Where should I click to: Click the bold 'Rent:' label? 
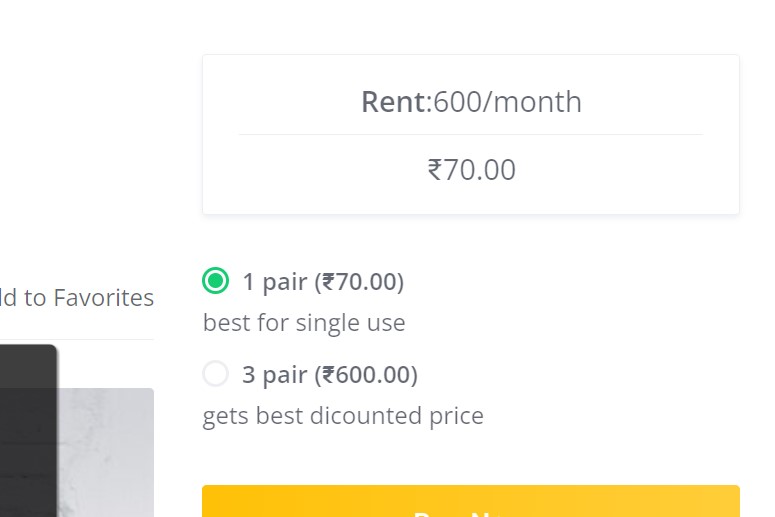(x=397, y=102)
